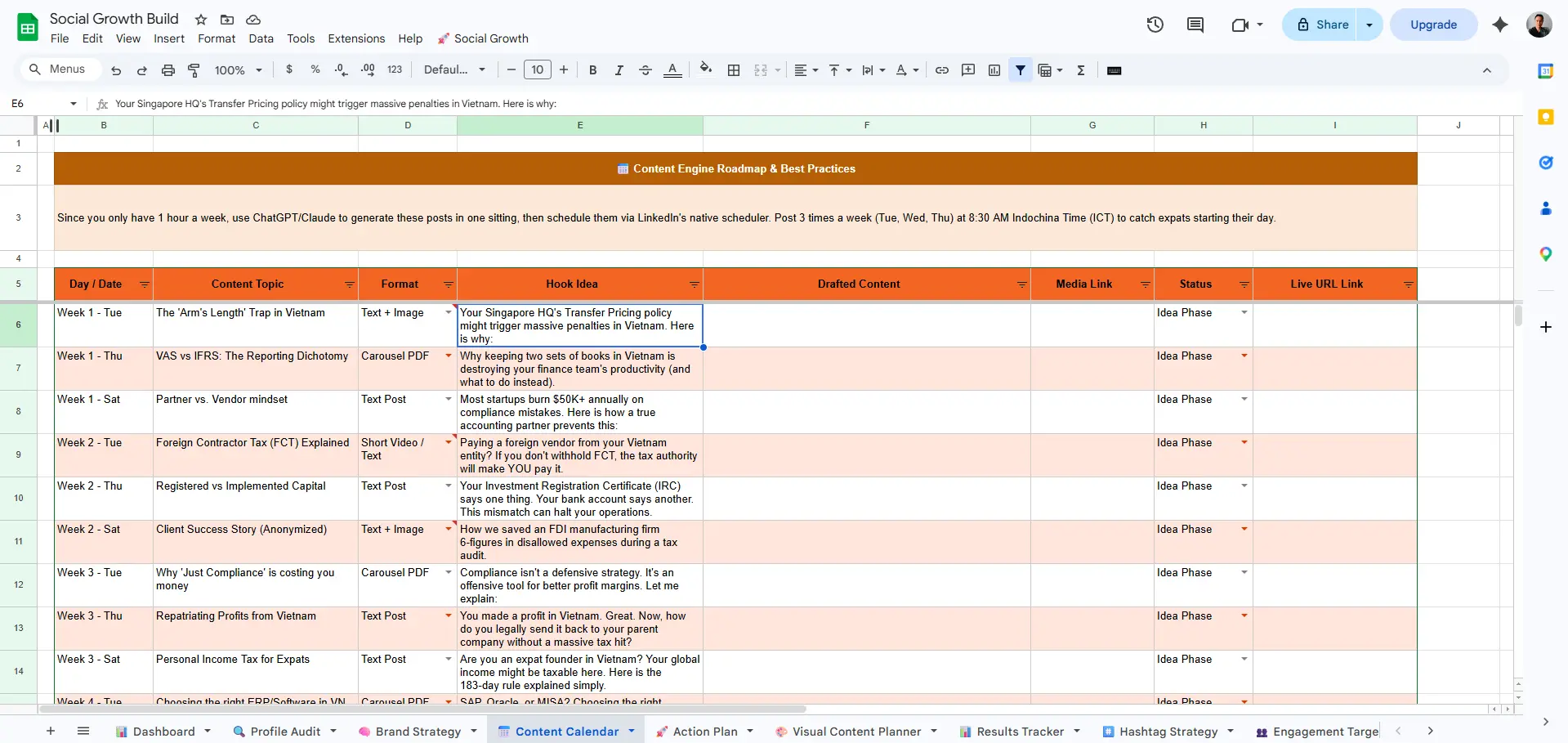Viewport: 1568px width, 743px height.
Task: Click Get add-ons plus icon
Action: (x=1546, y=327)
